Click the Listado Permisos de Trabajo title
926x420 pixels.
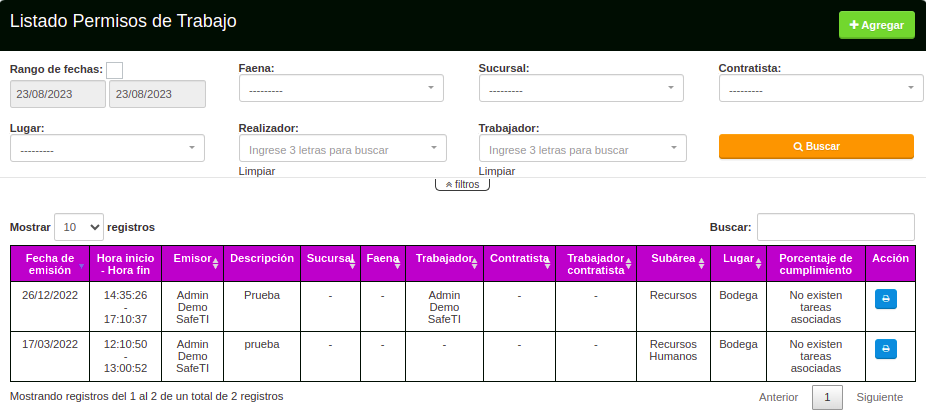pos(123,21)
